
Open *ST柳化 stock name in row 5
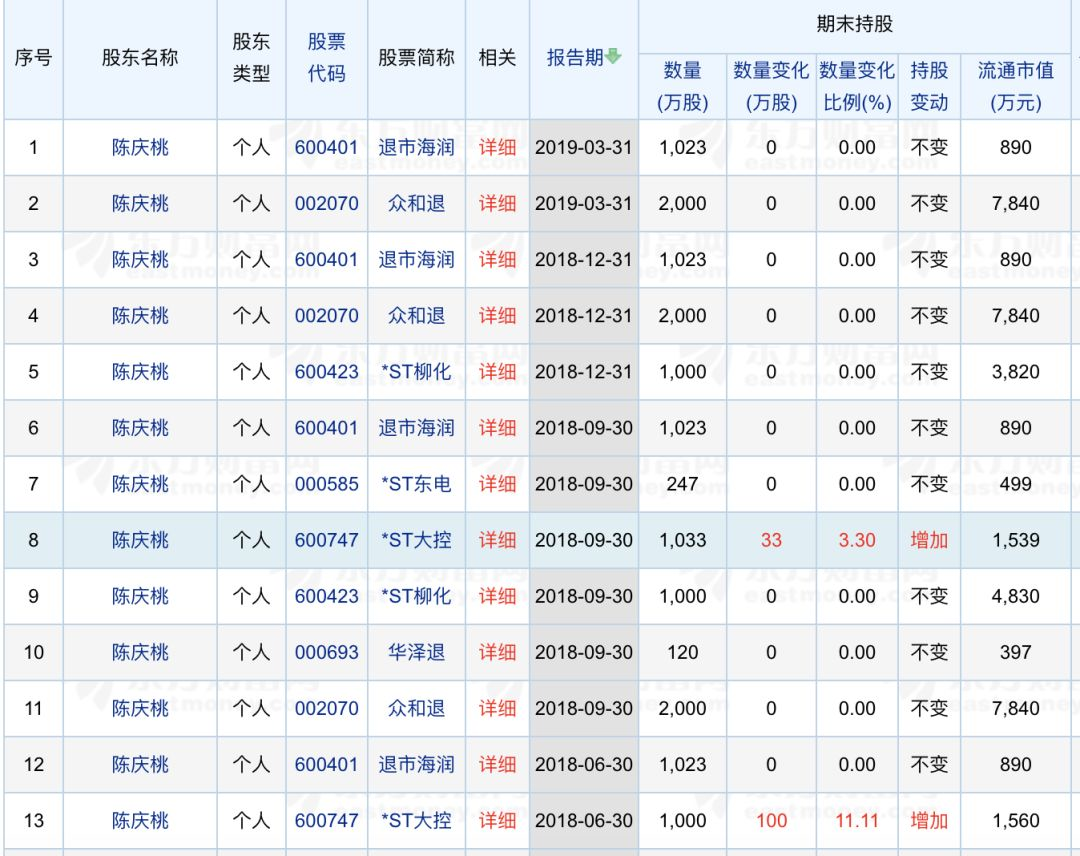click(x=416, y=372)
